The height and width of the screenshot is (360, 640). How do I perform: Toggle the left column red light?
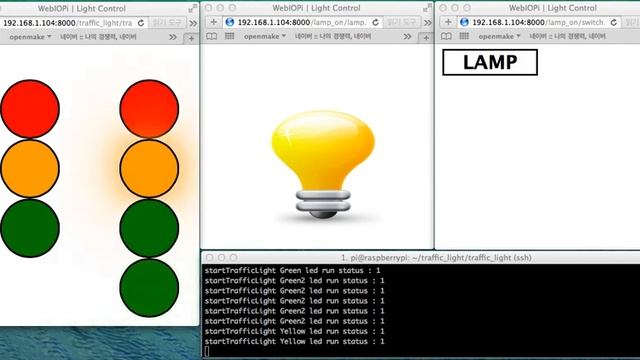pyautogui.click(x=30, y=109)
